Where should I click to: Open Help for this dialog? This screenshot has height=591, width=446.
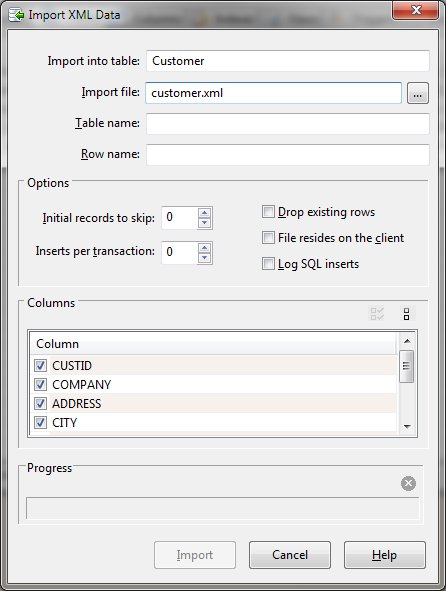coord(385,555)
